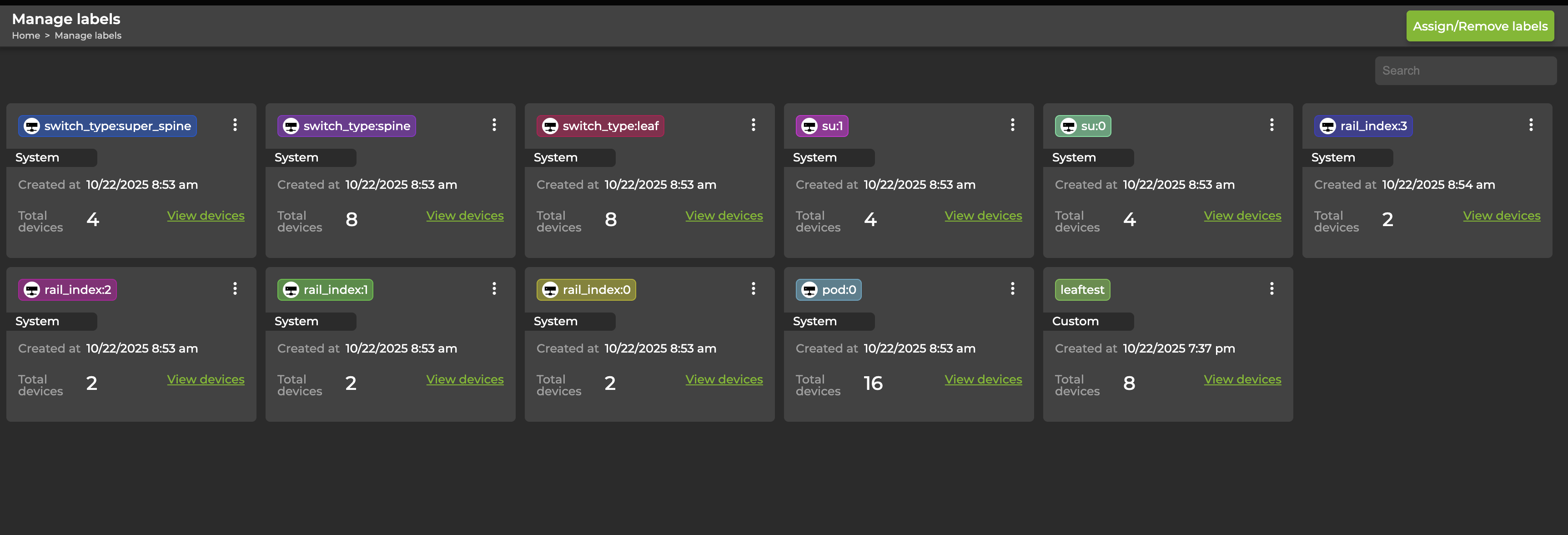Click the su:1 label device icon
Screen dimensions: 1568x535
(x=809, y=126)
